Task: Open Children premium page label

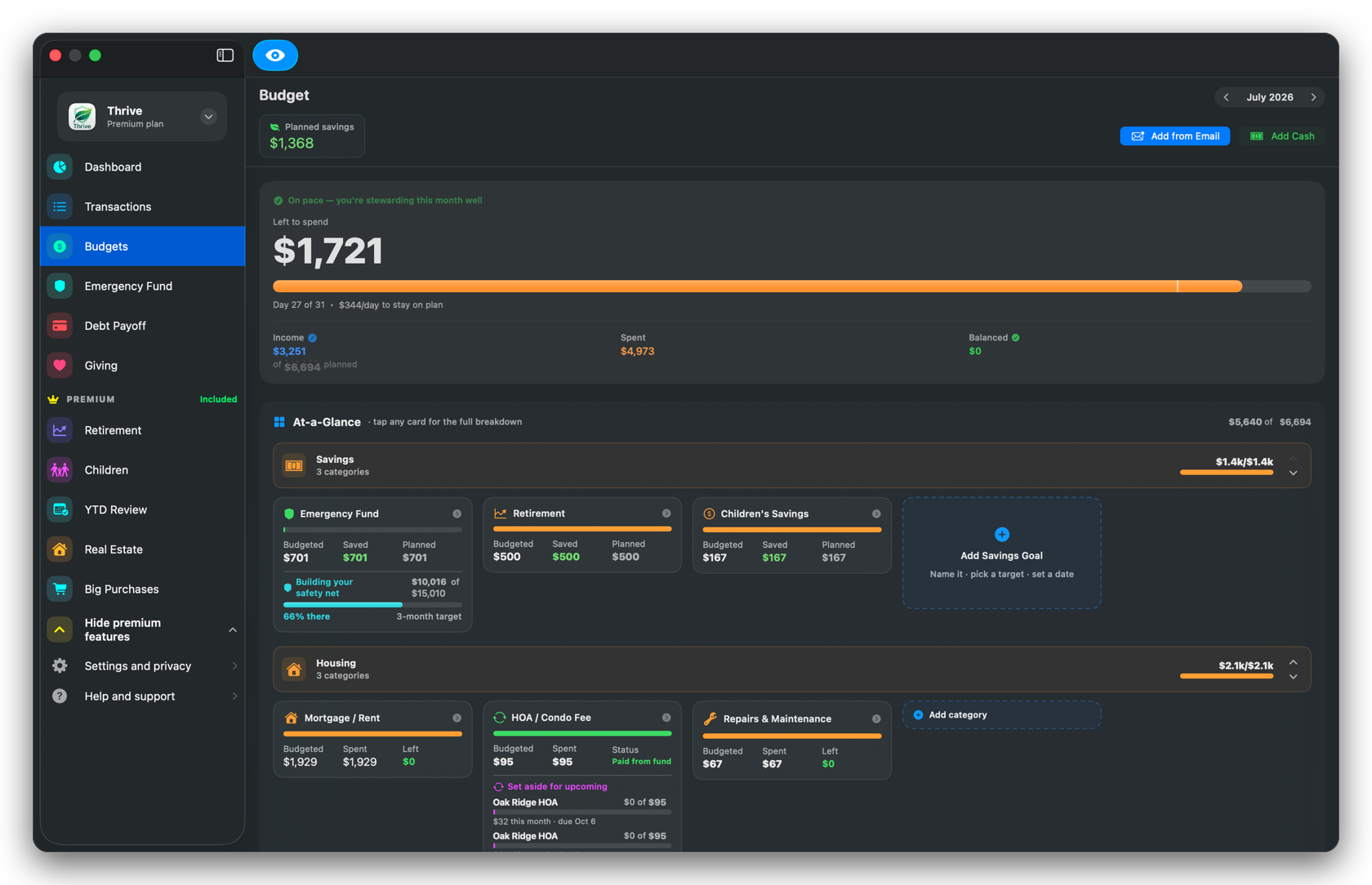Action: [x=106, y=470]
